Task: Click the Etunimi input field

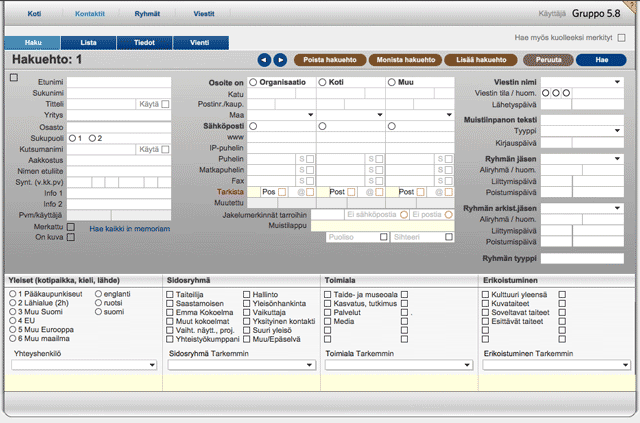Action: pos(119,82)
